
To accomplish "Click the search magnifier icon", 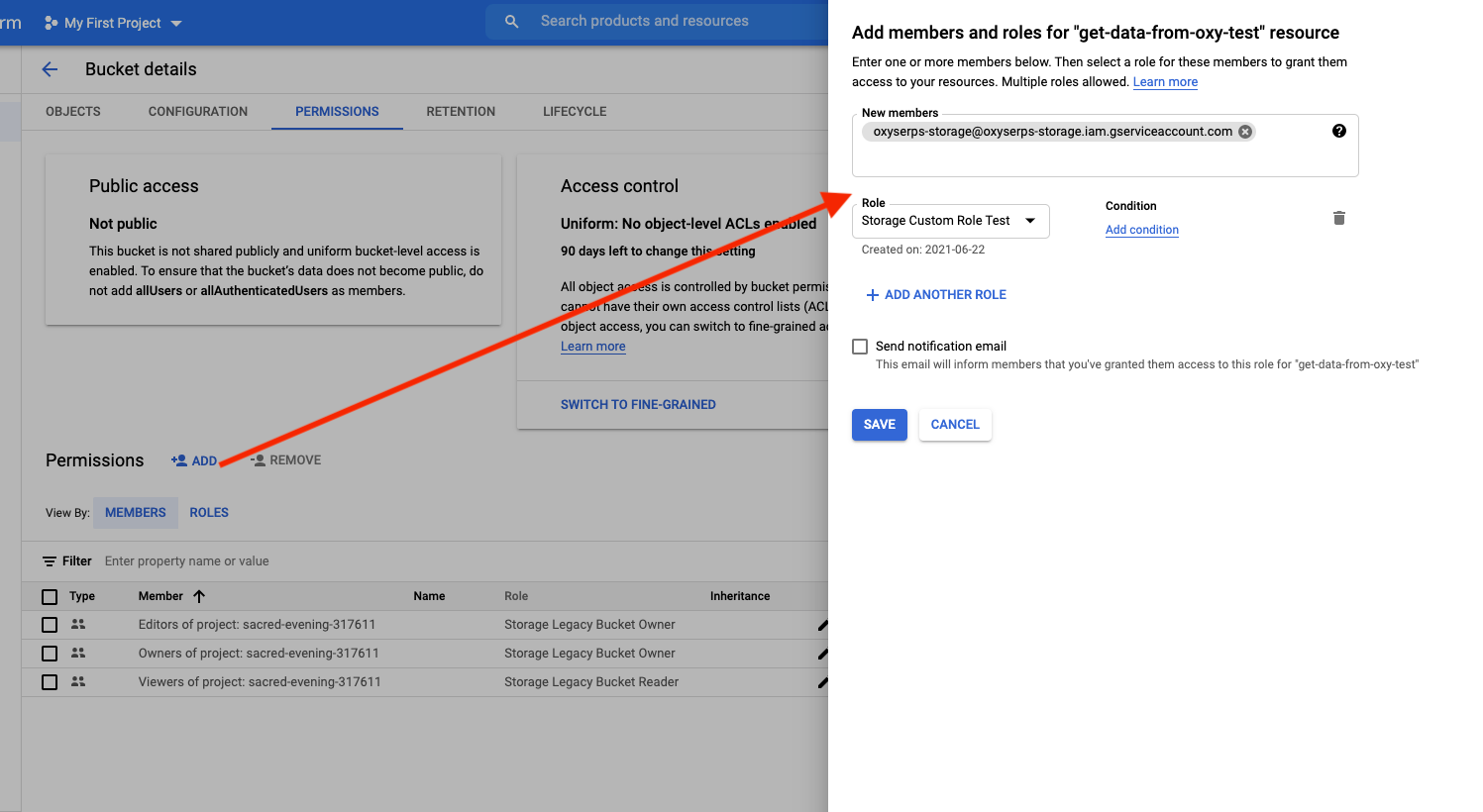I will 511,21.
